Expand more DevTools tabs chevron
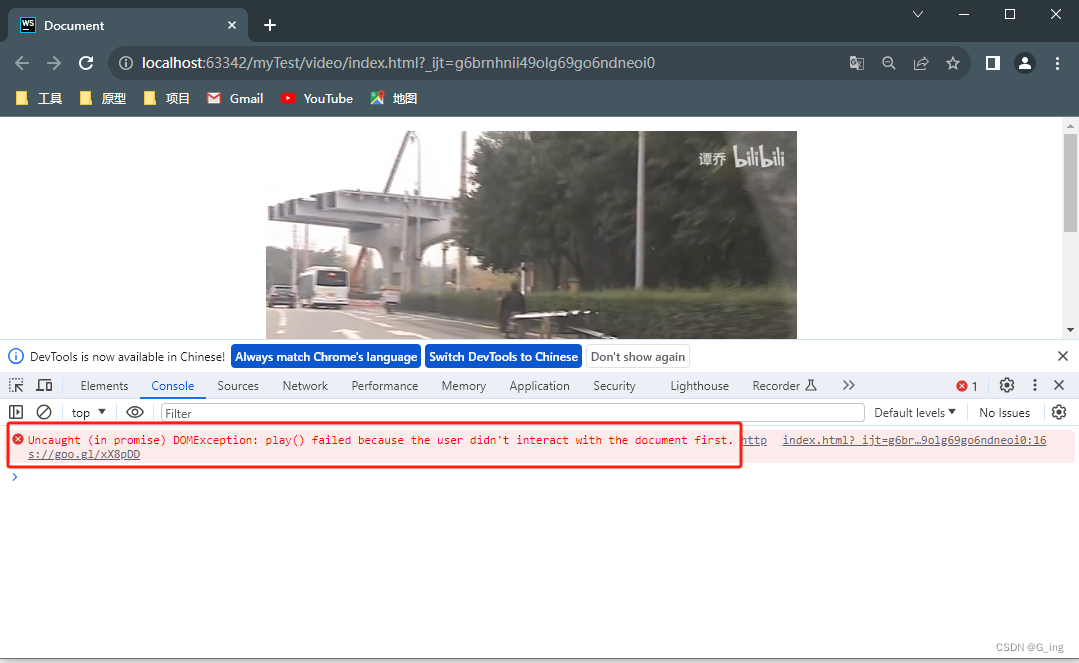Viewport: 1079px width, 663px height. point(849,386)
